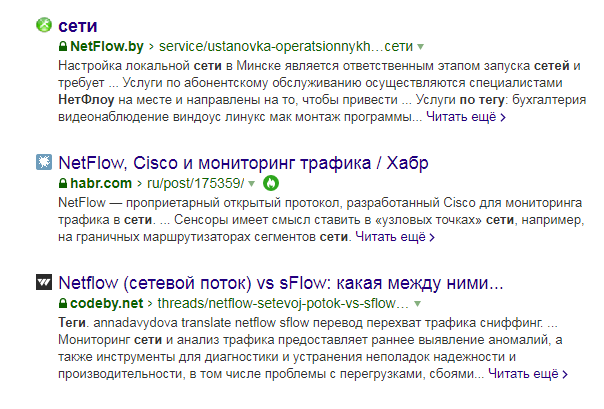Click 'Читать ещё' in the codeby.net snippet

528,374
